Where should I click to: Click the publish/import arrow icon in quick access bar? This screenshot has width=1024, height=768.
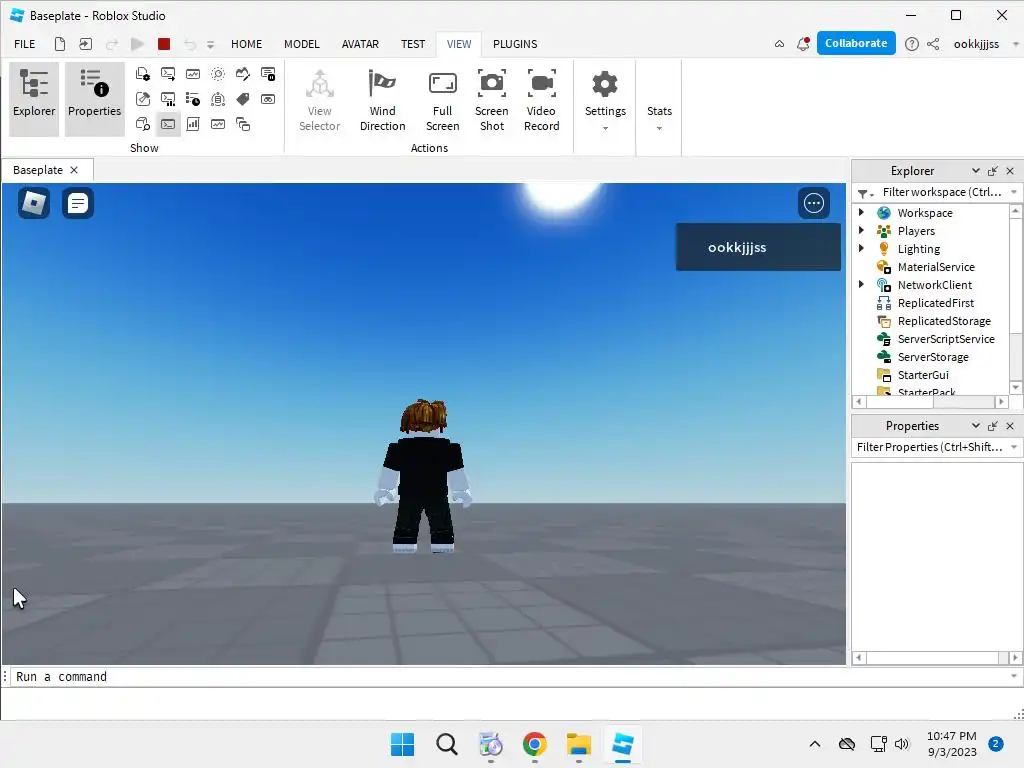(x=86, y=44)
